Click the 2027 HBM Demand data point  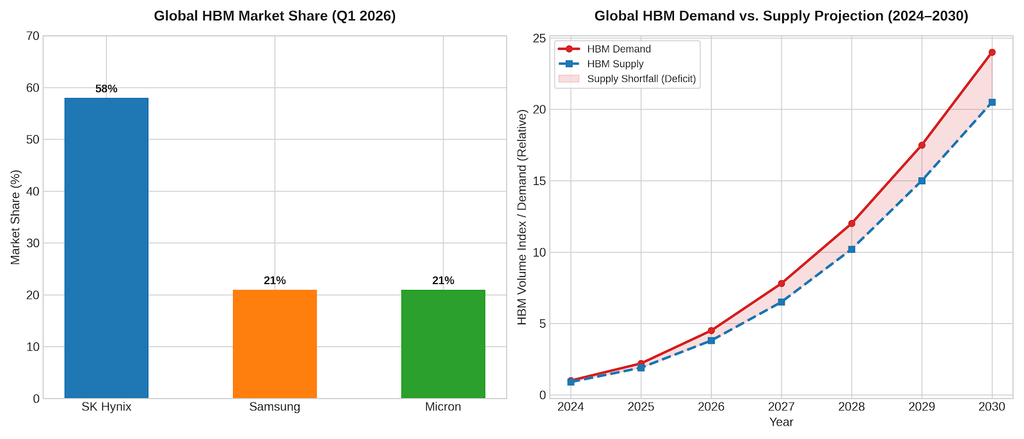[x=781, y=284]
